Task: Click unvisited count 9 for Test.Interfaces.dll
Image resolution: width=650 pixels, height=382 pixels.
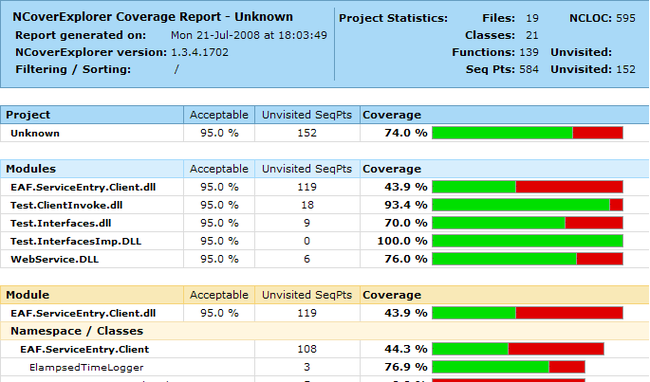Action: point(307,223)
